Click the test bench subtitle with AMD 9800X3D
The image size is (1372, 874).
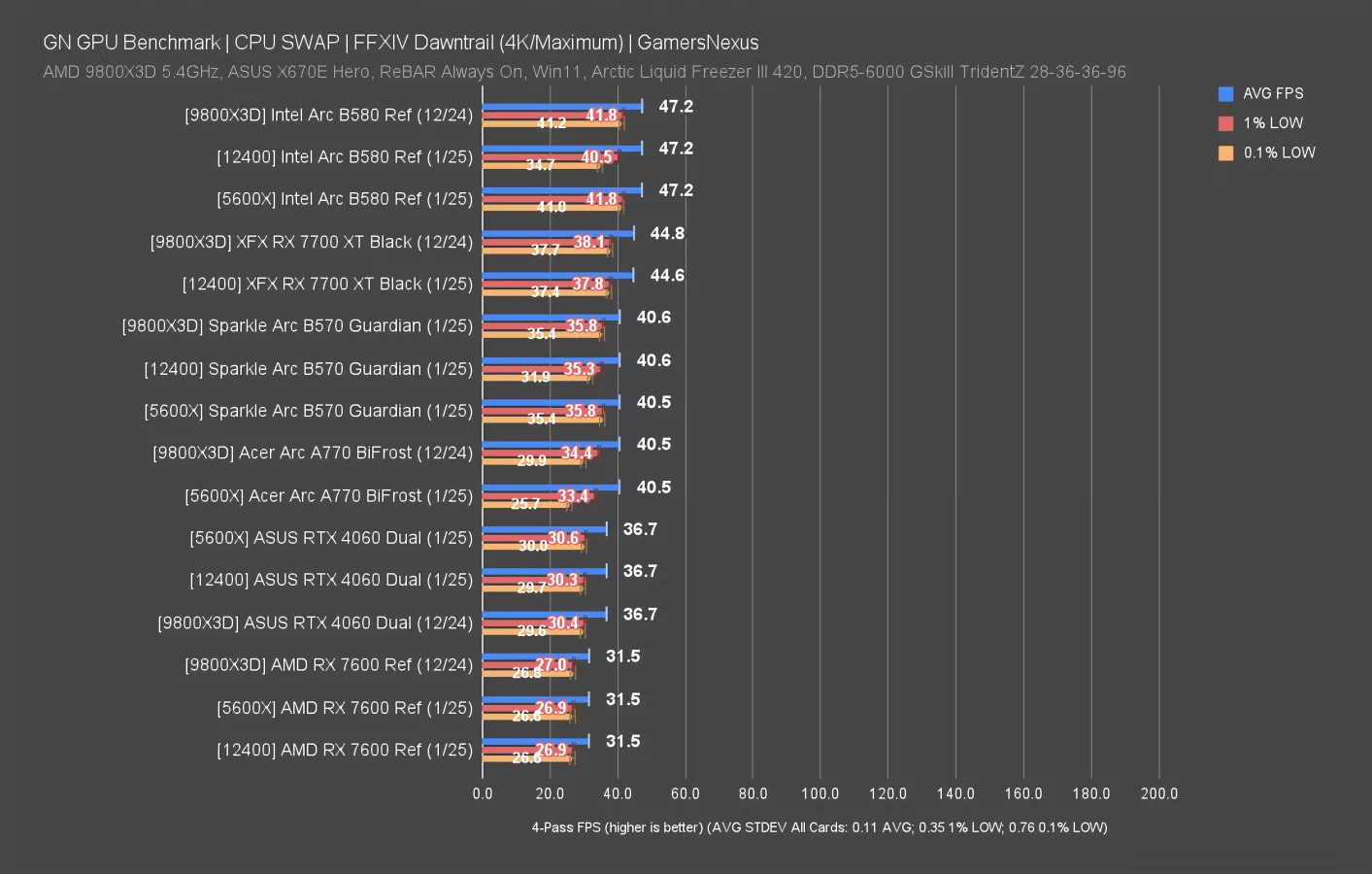[584, 72]
